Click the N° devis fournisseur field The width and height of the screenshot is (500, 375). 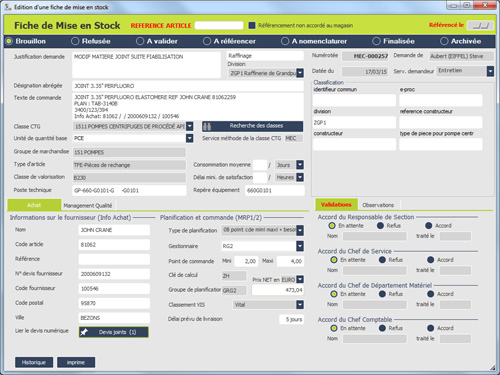pos(114,274)
